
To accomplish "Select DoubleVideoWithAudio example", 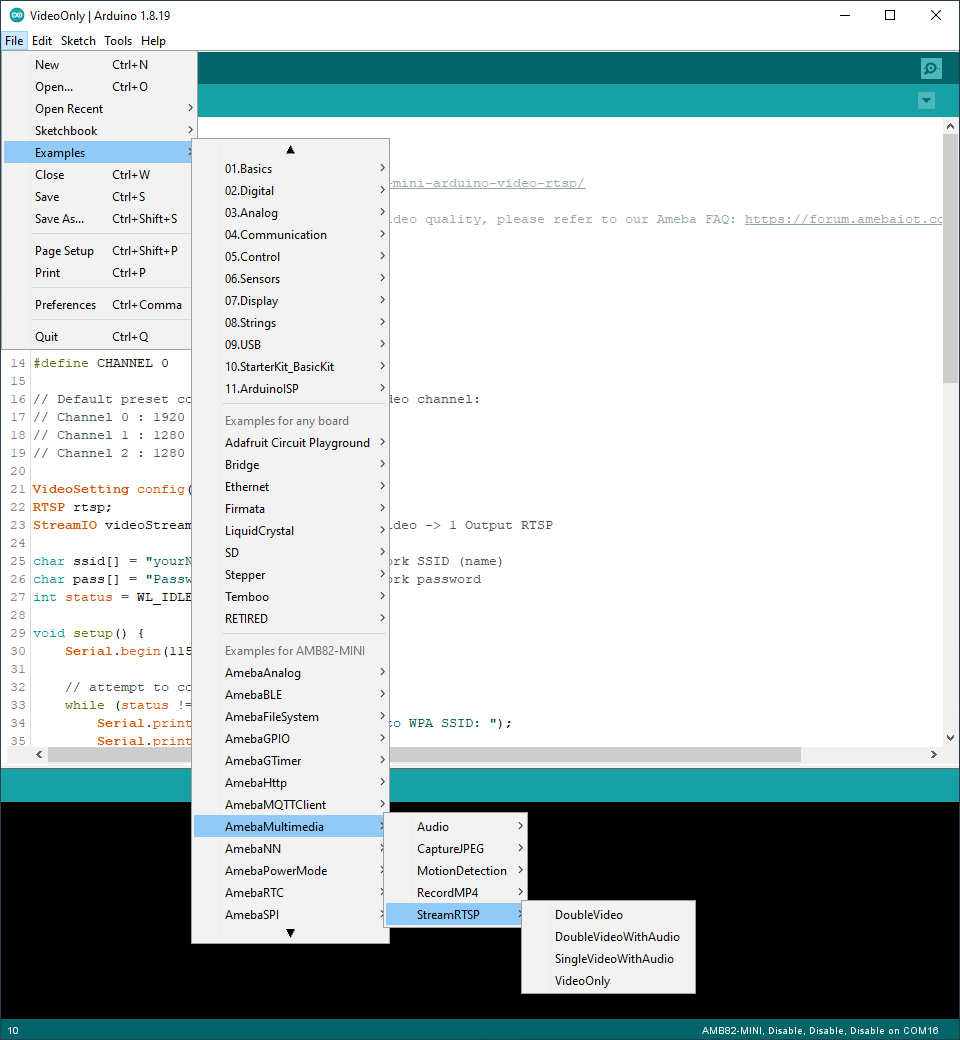I will [x=616, y=937].
